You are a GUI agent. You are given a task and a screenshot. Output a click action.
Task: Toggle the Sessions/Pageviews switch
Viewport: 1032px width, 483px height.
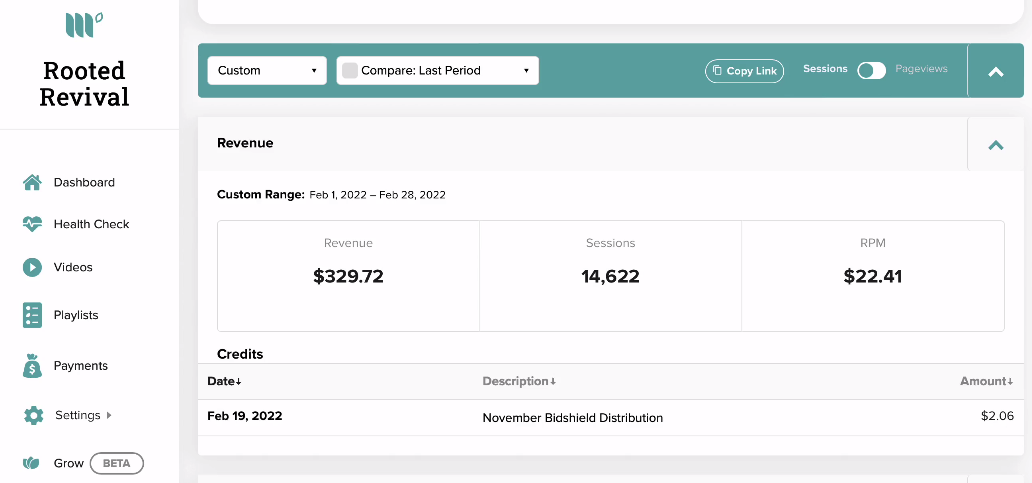point(871,70)
